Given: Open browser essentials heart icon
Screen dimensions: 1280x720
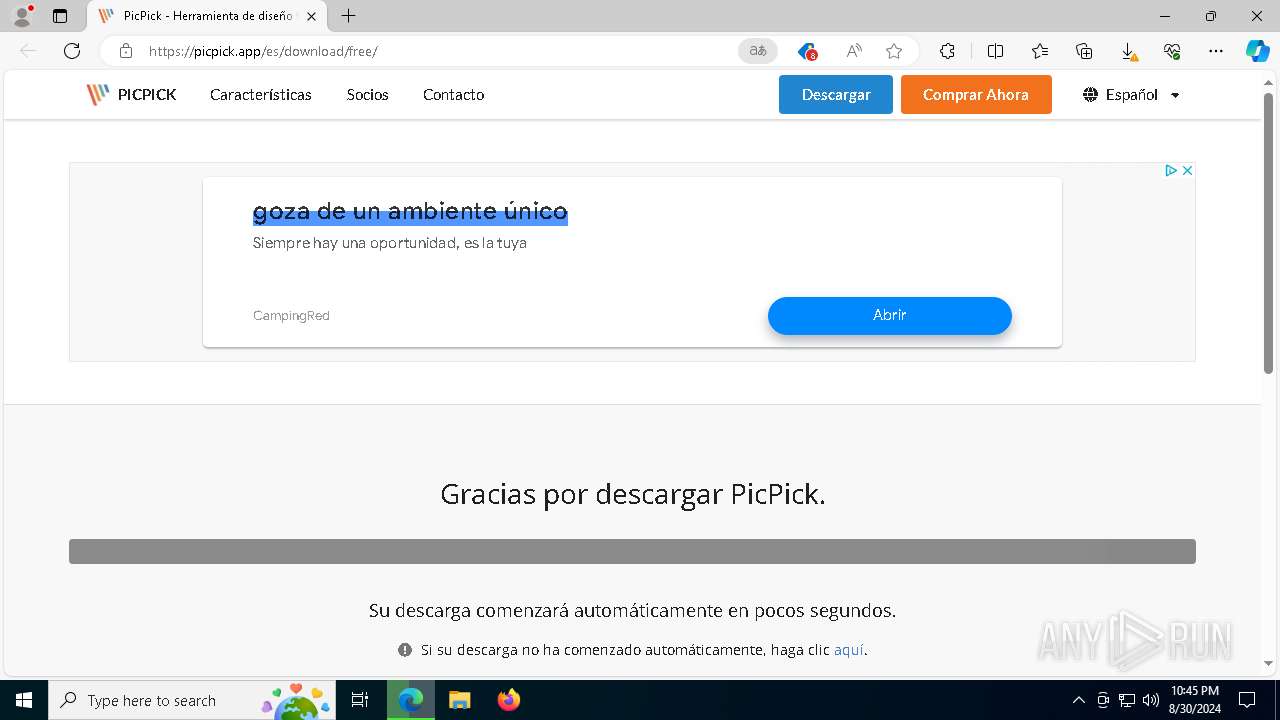Looking at the screenshot, I should [x=1172, y=51].
